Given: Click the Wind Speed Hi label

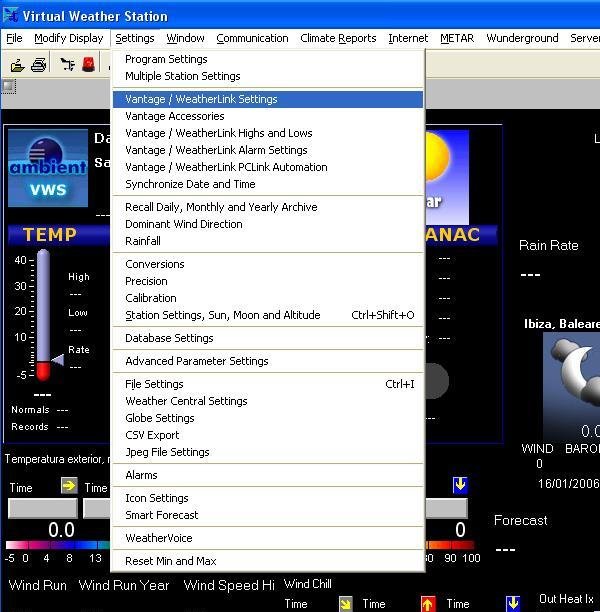Looking at the screenshot, I should 229,585.
